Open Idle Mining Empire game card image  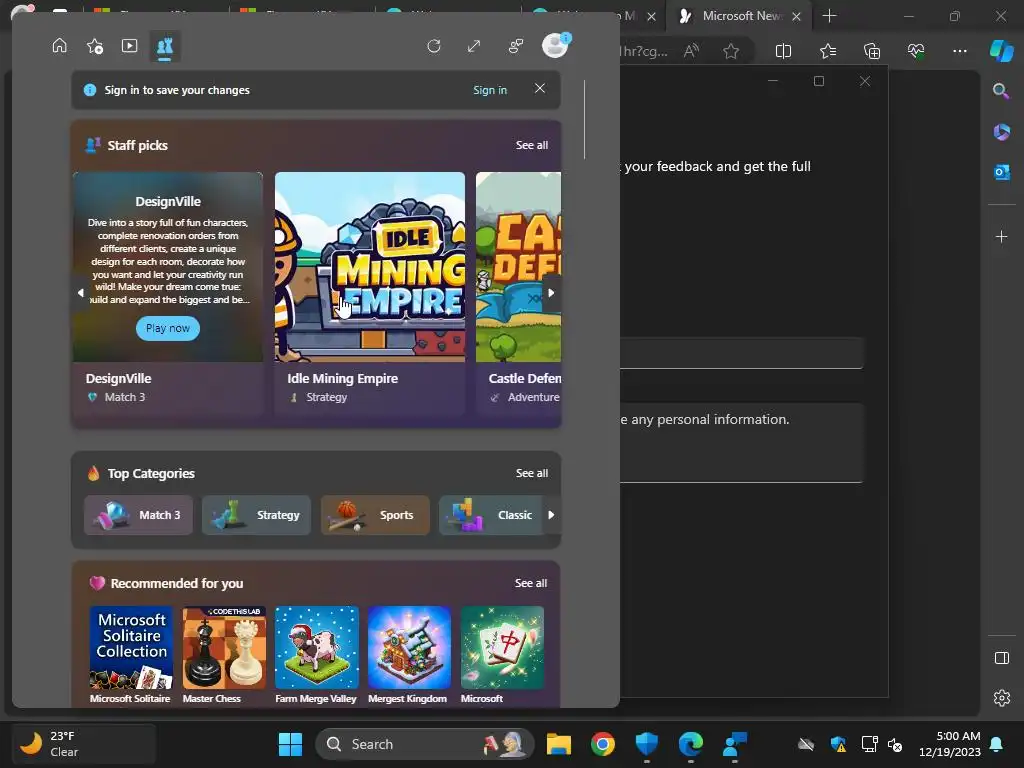click(x=370, y=266)
